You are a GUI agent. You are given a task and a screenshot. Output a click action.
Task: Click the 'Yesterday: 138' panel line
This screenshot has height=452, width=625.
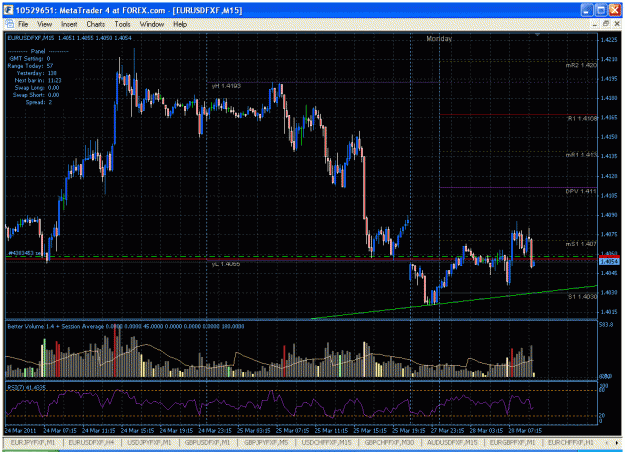pyautogui.click(x=36, y=73)
